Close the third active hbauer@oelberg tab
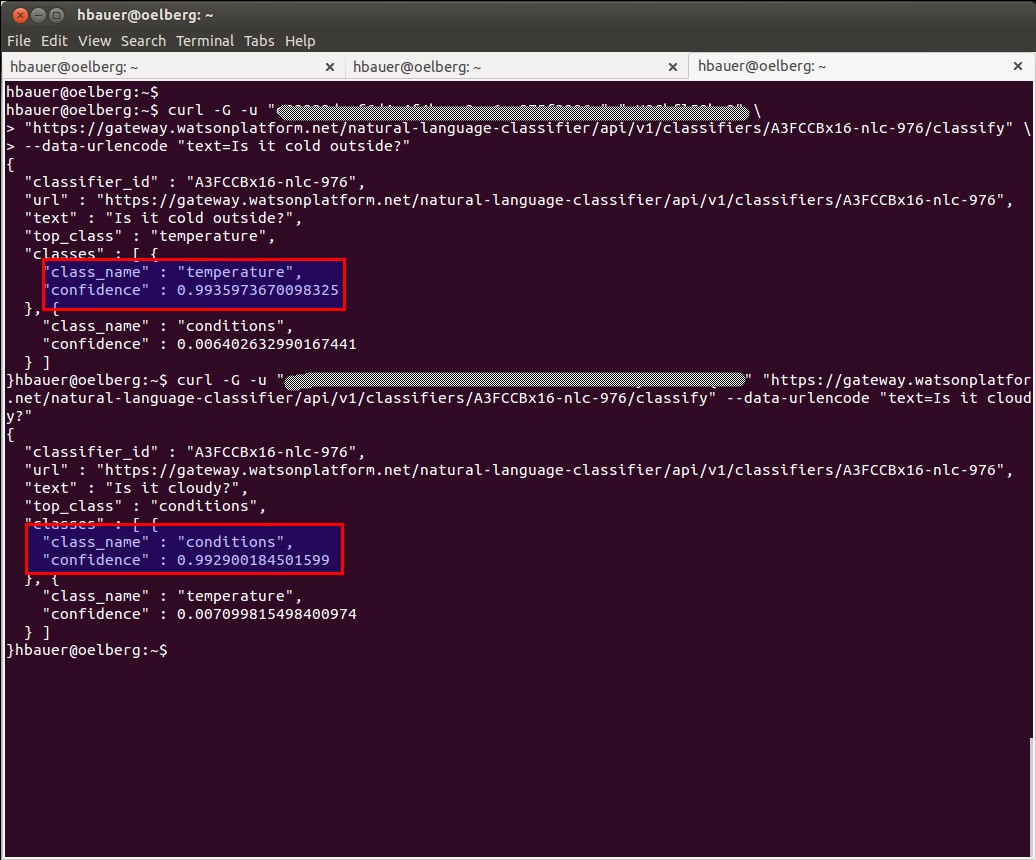Viewport: 1036px width, 860px height. (x=1018, y=66)
